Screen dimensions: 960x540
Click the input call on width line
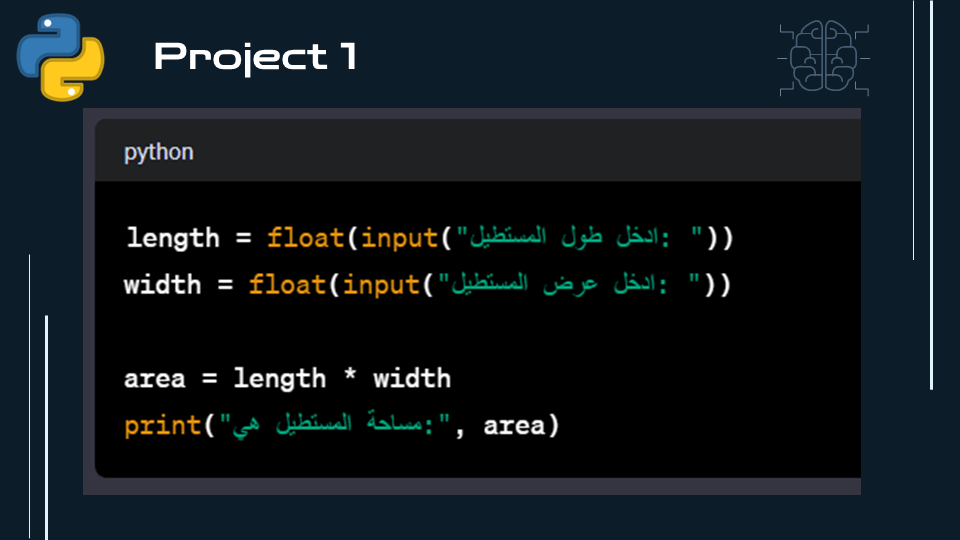point(381,285)
